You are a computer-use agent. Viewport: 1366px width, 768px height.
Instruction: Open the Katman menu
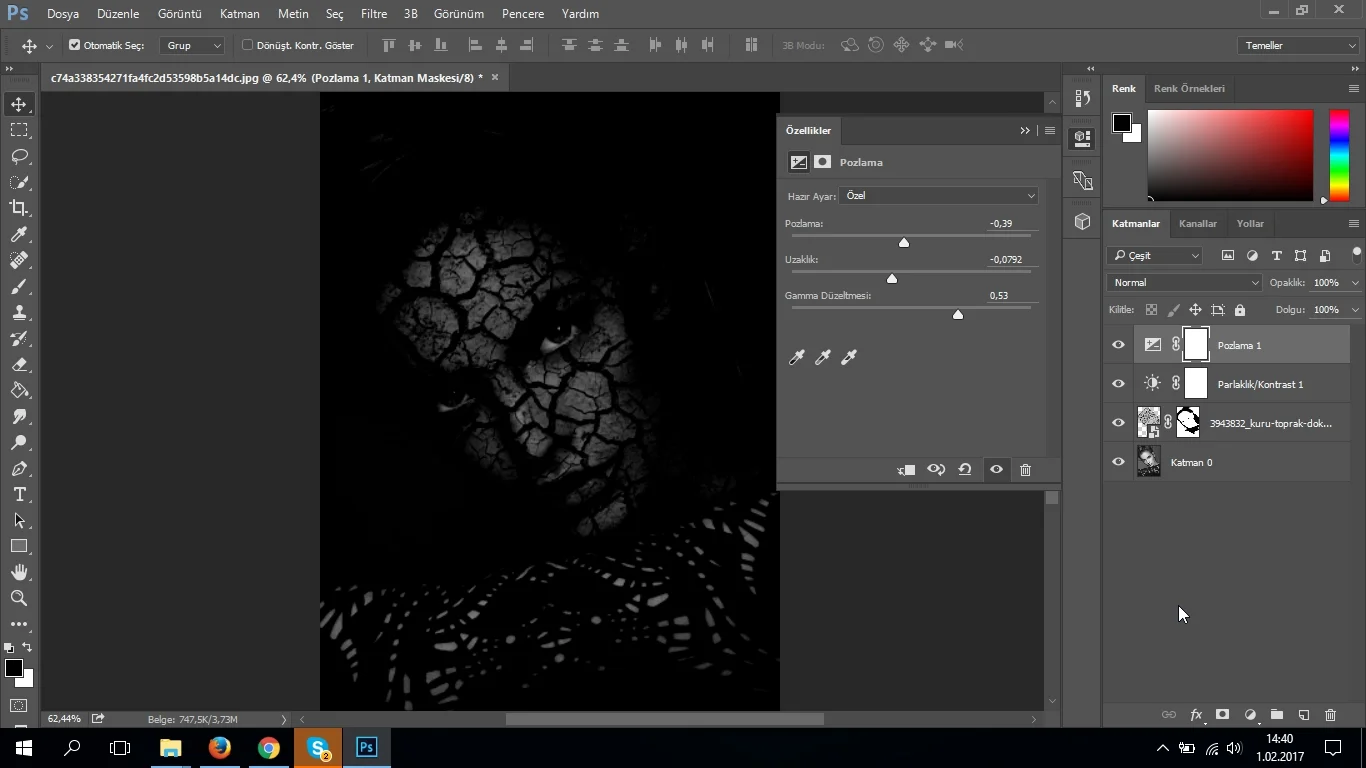[240, 14]
